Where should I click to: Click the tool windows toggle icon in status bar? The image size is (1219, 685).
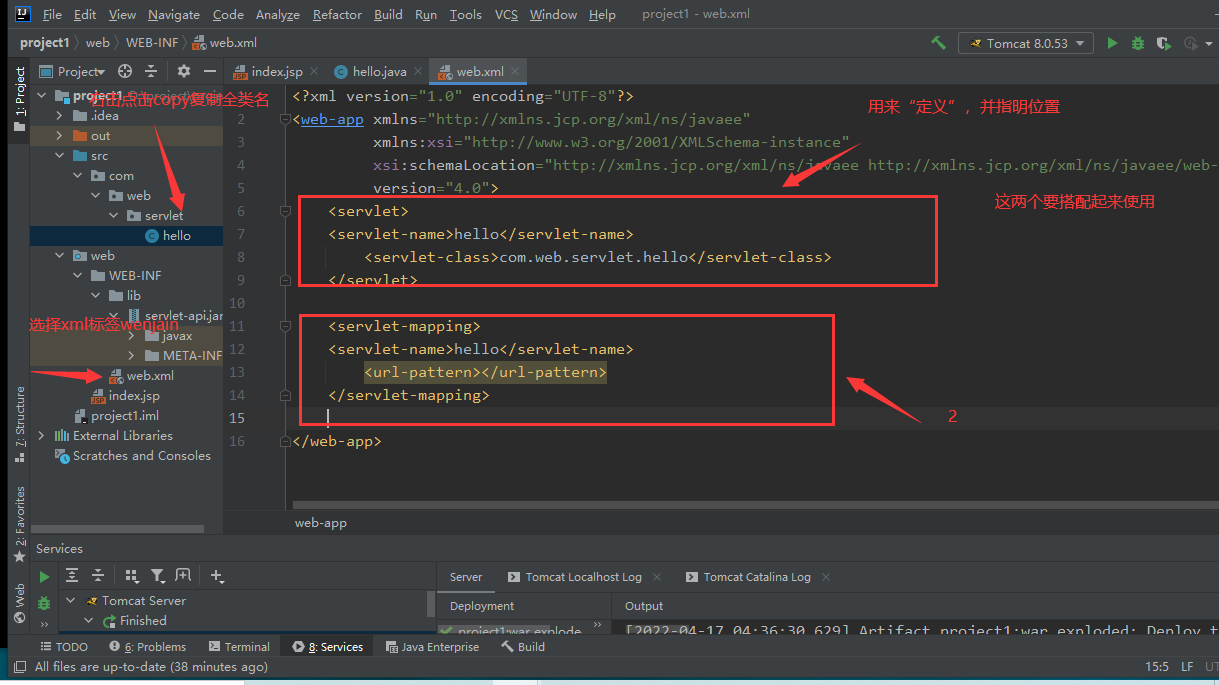tap(20, 666)
